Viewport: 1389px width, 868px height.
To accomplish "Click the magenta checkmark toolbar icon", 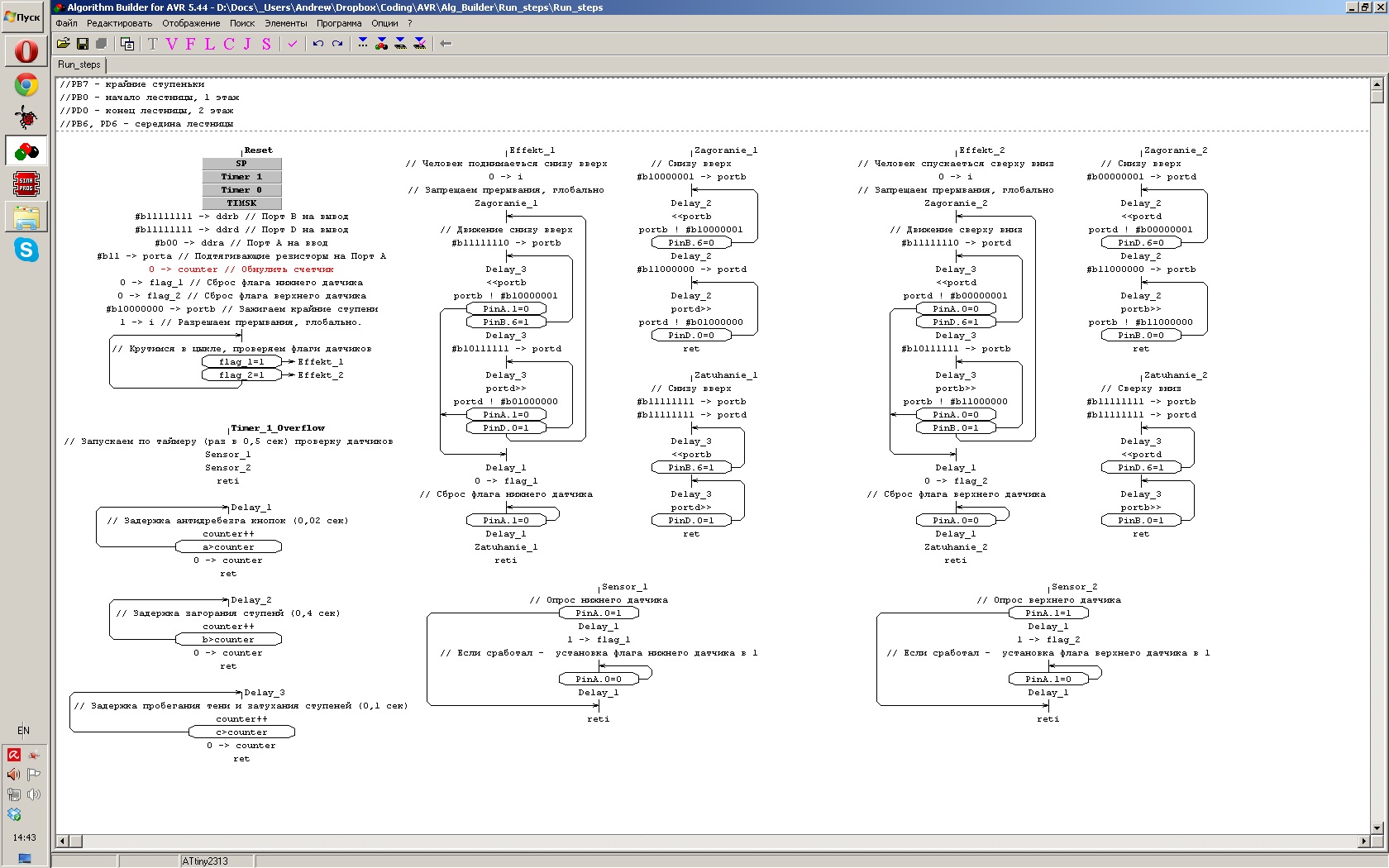I will [292, 44].
